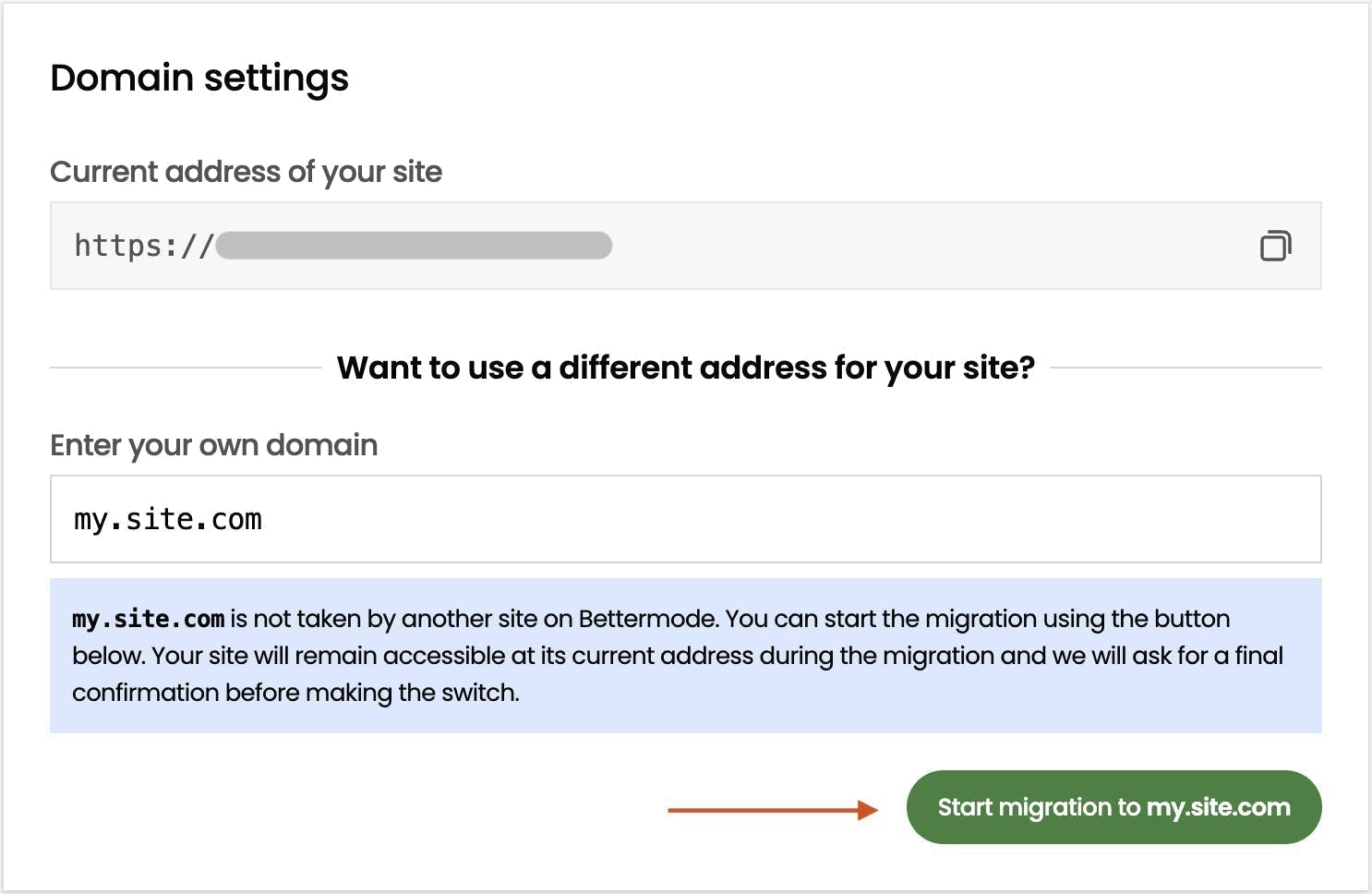Click the redacted URL in current address

pyautogui.click(x=414, y=246)
